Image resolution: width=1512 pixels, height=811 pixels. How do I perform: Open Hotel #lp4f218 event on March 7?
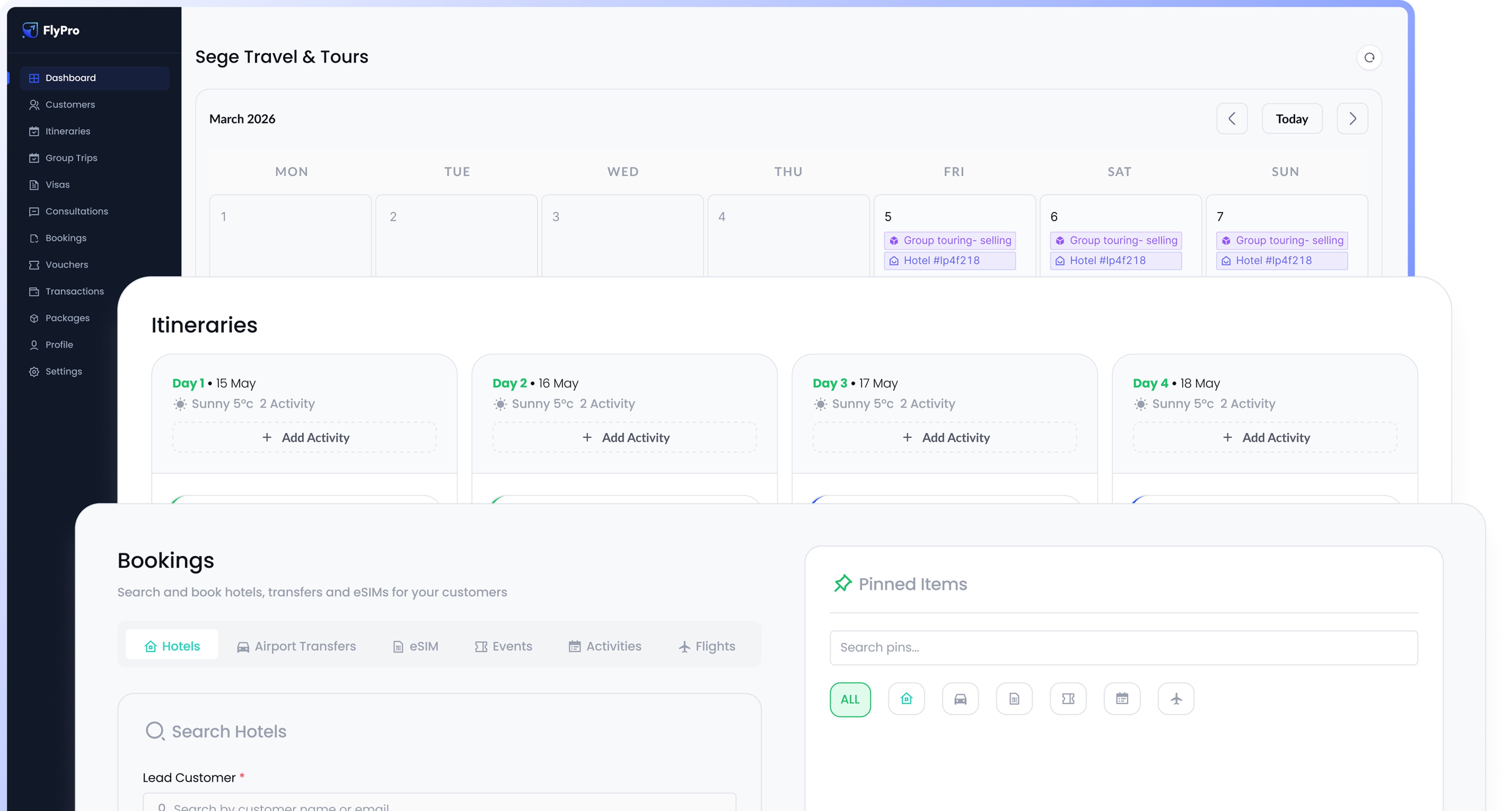(1282, 261)
